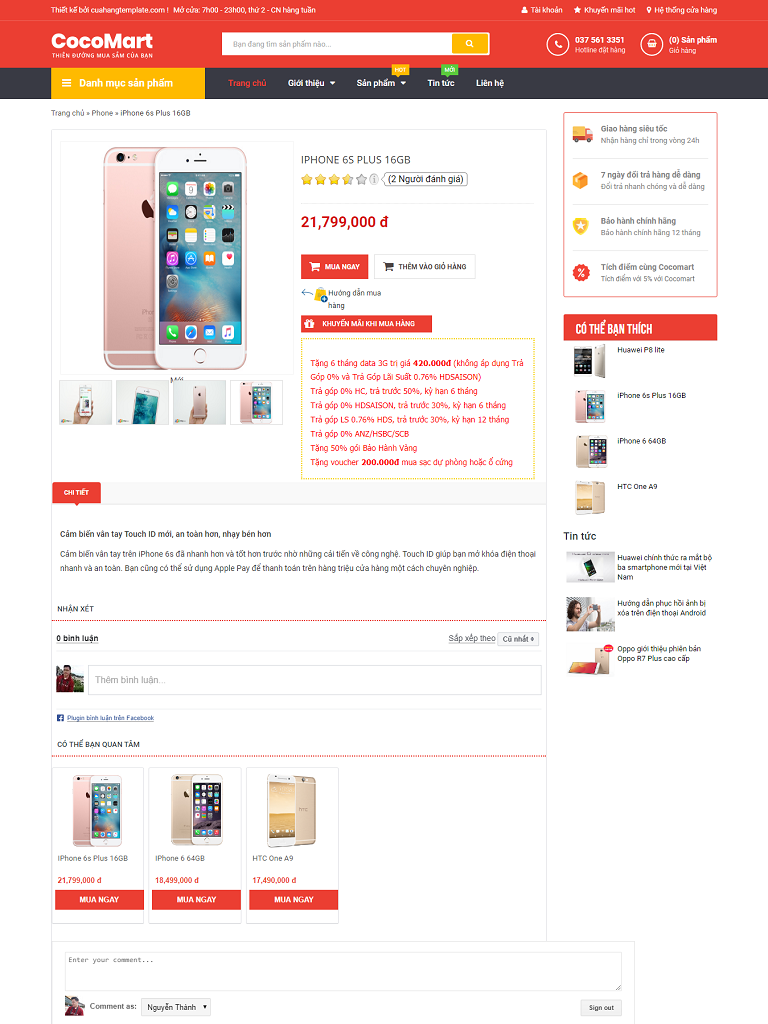The image size is (768, 1024).
Task: Click the Hướng dẫn mua hàng icon
Action: pyautogui.click(x=320, y=295)
